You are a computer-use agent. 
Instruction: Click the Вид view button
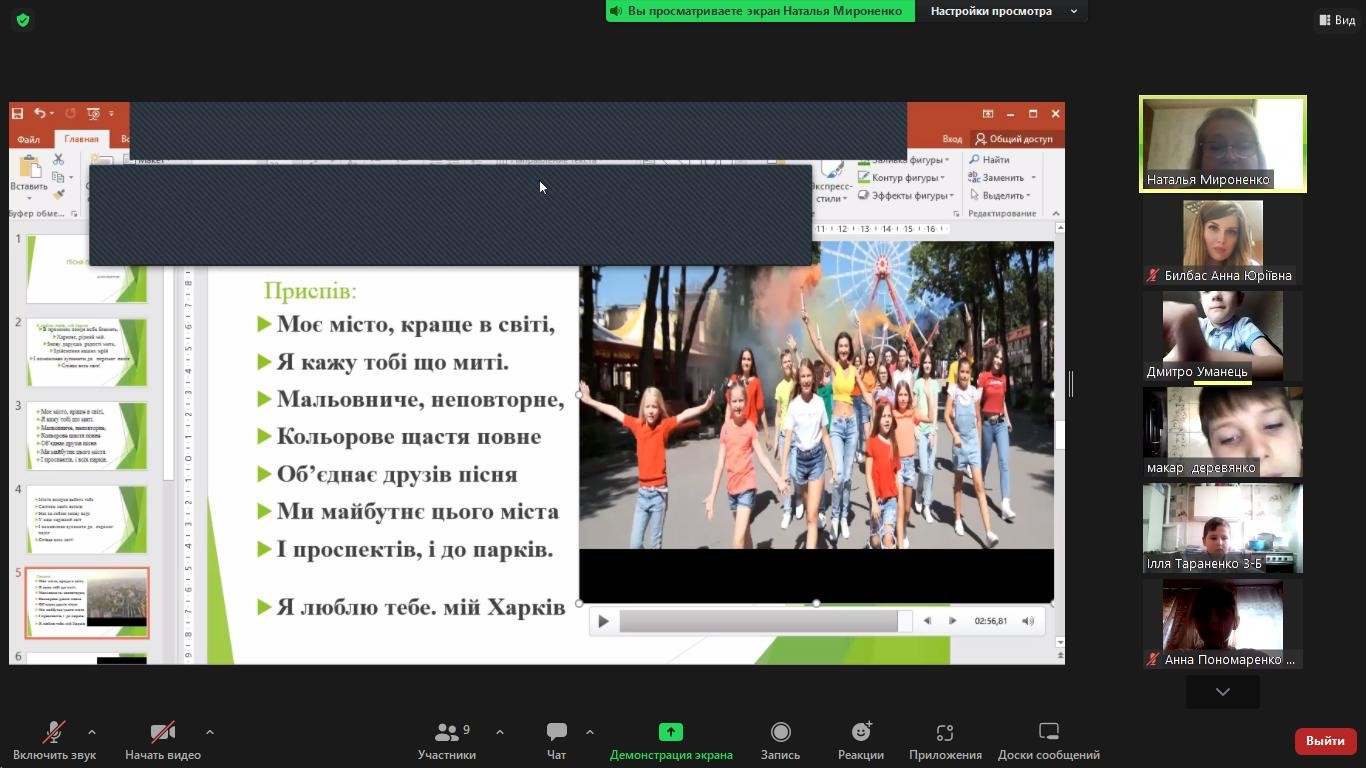(x=1336, y=20)
